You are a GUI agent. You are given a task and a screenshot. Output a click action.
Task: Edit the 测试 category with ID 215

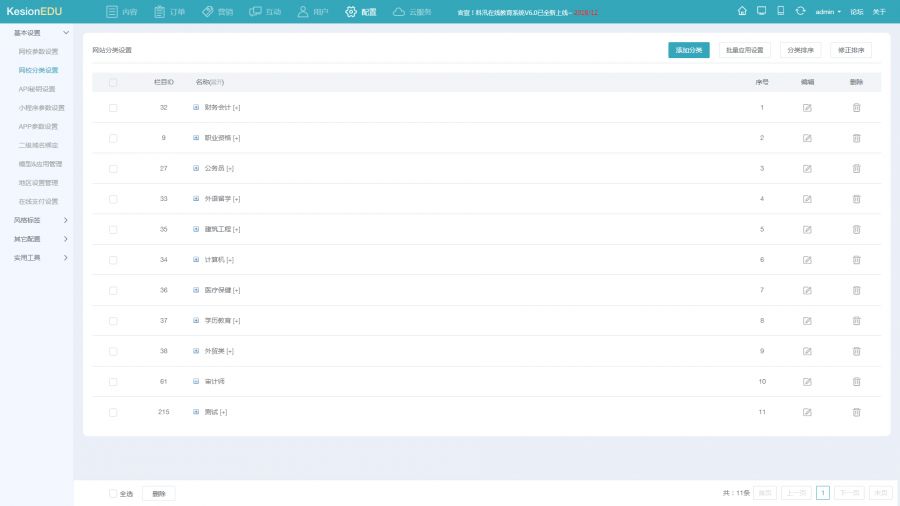(807, 412)
